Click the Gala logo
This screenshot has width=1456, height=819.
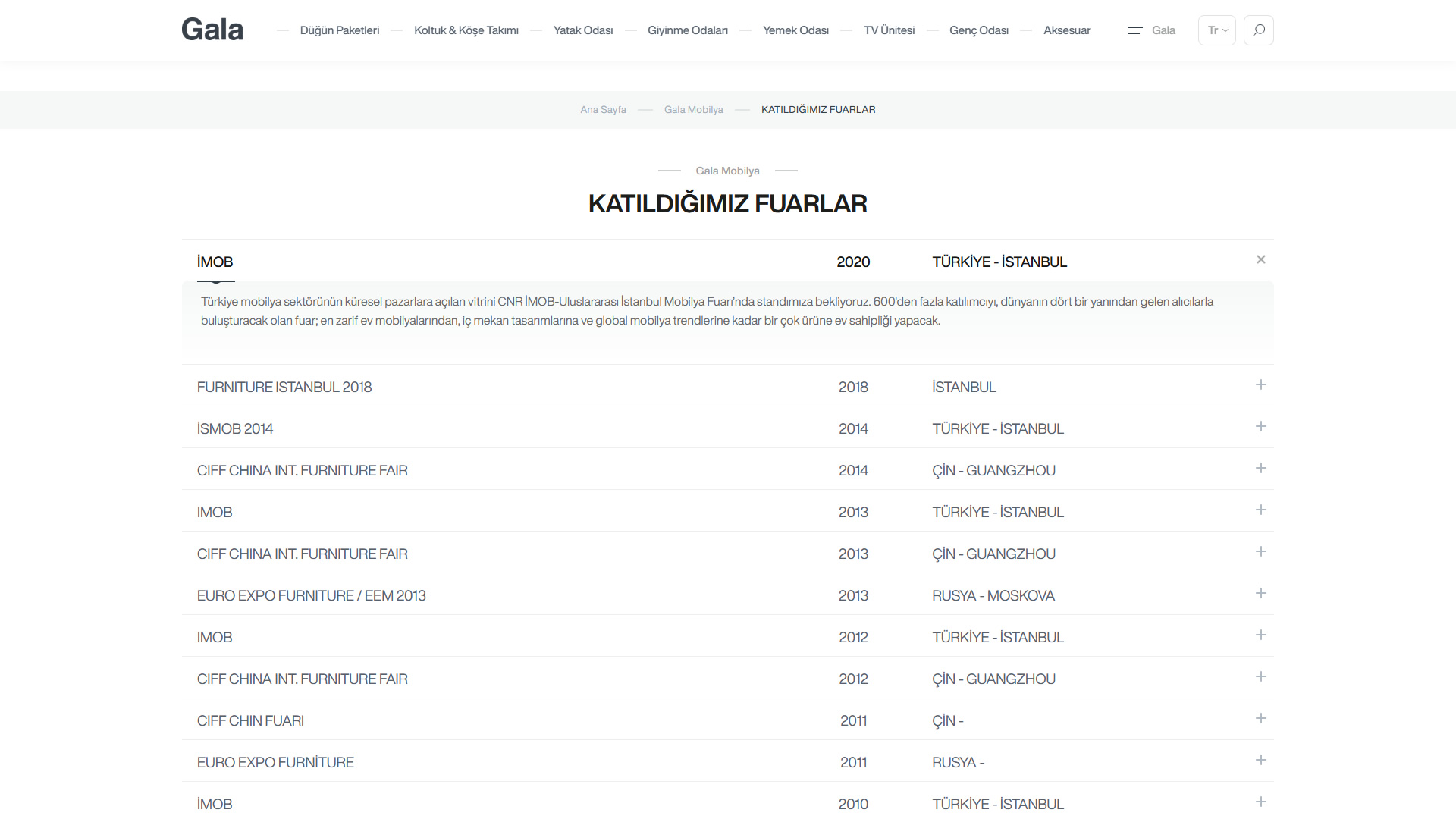(212, 30)
